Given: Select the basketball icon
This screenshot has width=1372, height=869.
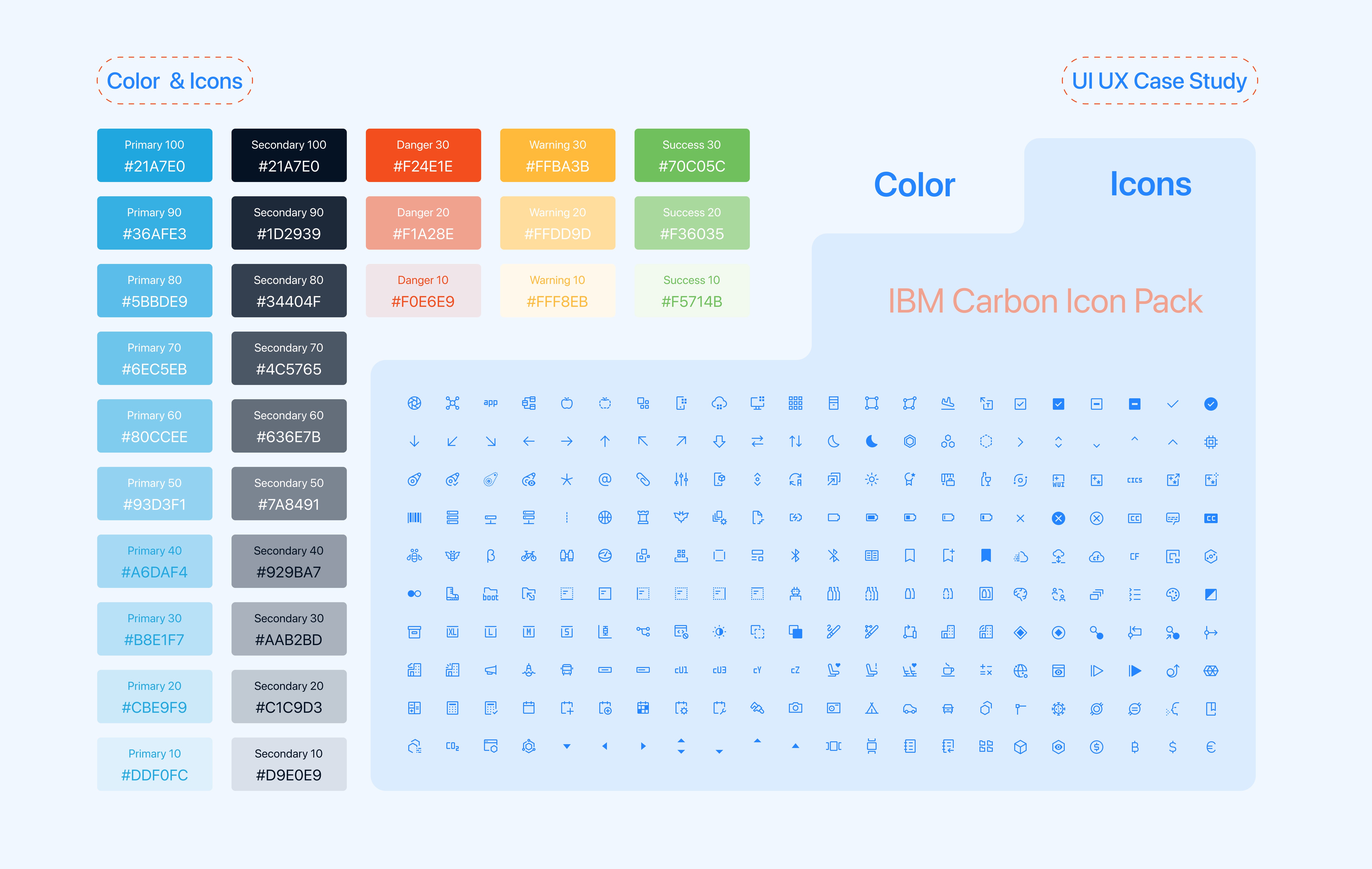Looking at the screenshot, I should point(605,517).
